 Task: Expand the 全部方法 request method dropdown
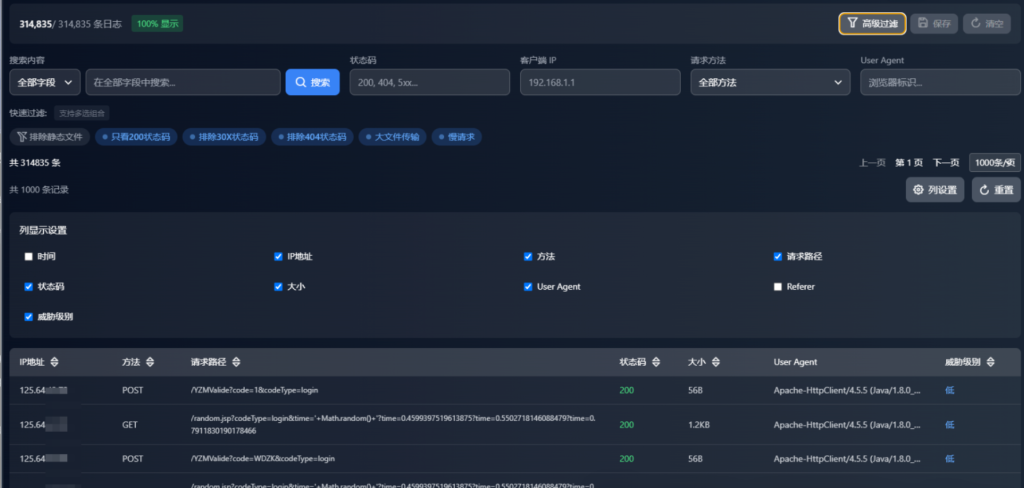coord(770,82)
